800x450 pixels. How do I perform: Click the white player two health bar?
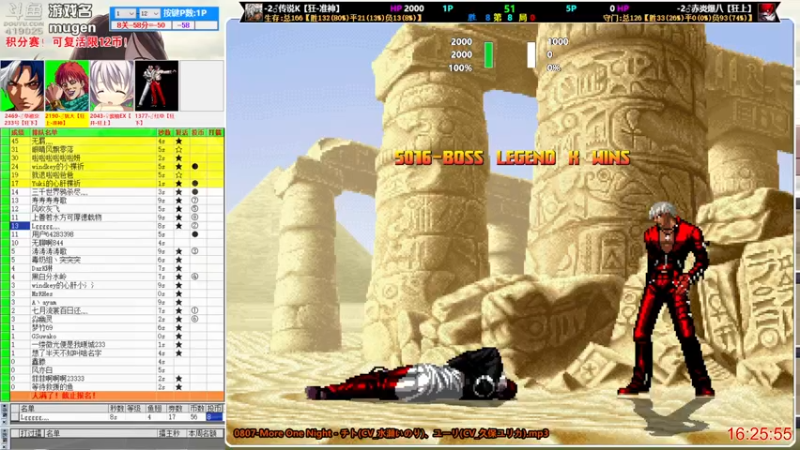click(531, 55)
